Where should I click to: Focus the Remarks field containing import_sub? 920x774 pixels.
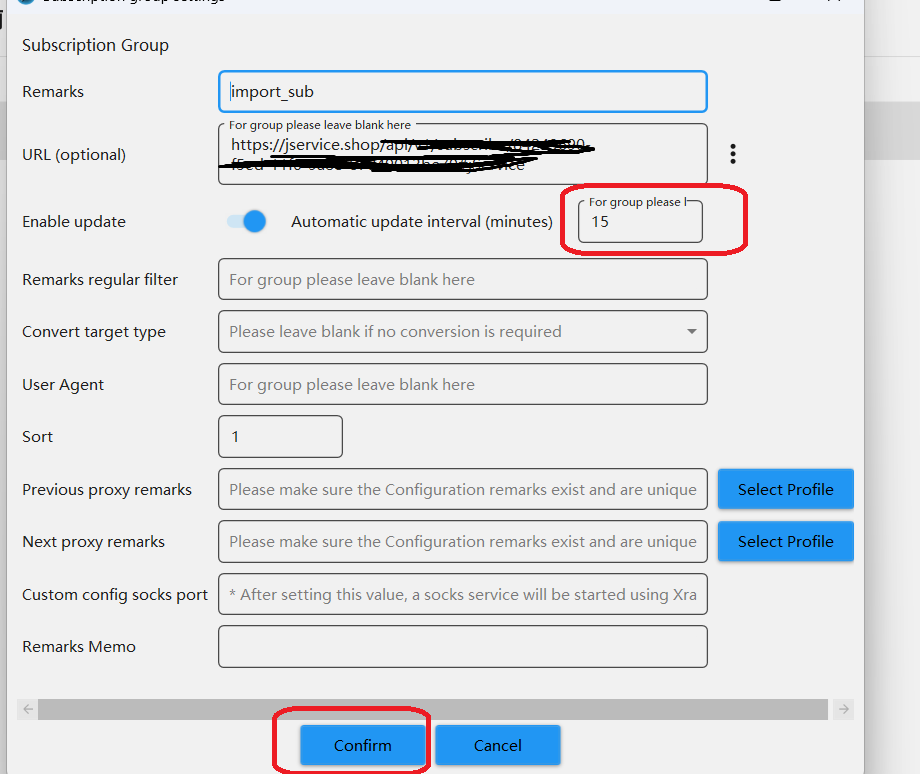tap(462, 92)
